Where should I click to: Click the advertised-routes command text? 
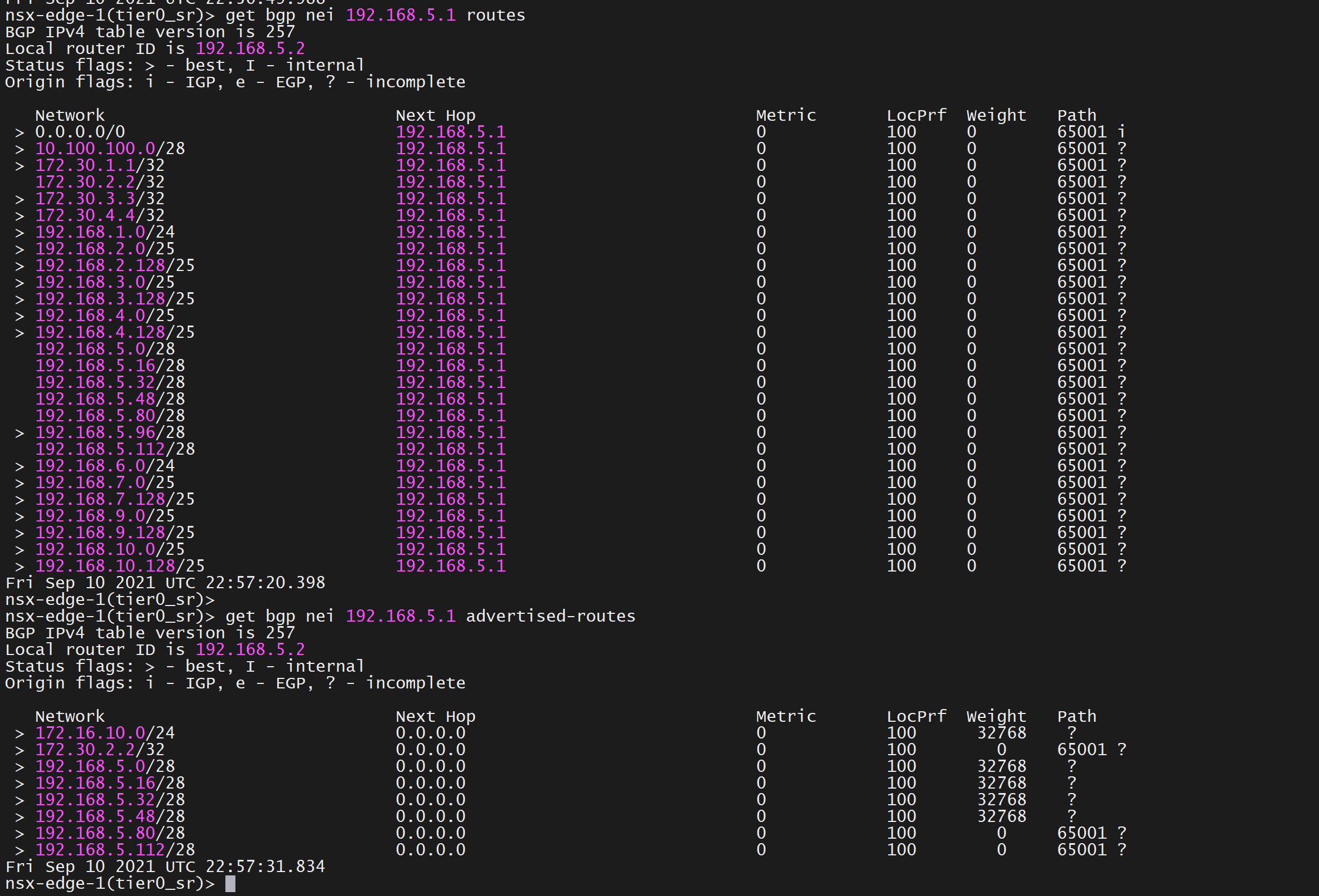(550, 616)
